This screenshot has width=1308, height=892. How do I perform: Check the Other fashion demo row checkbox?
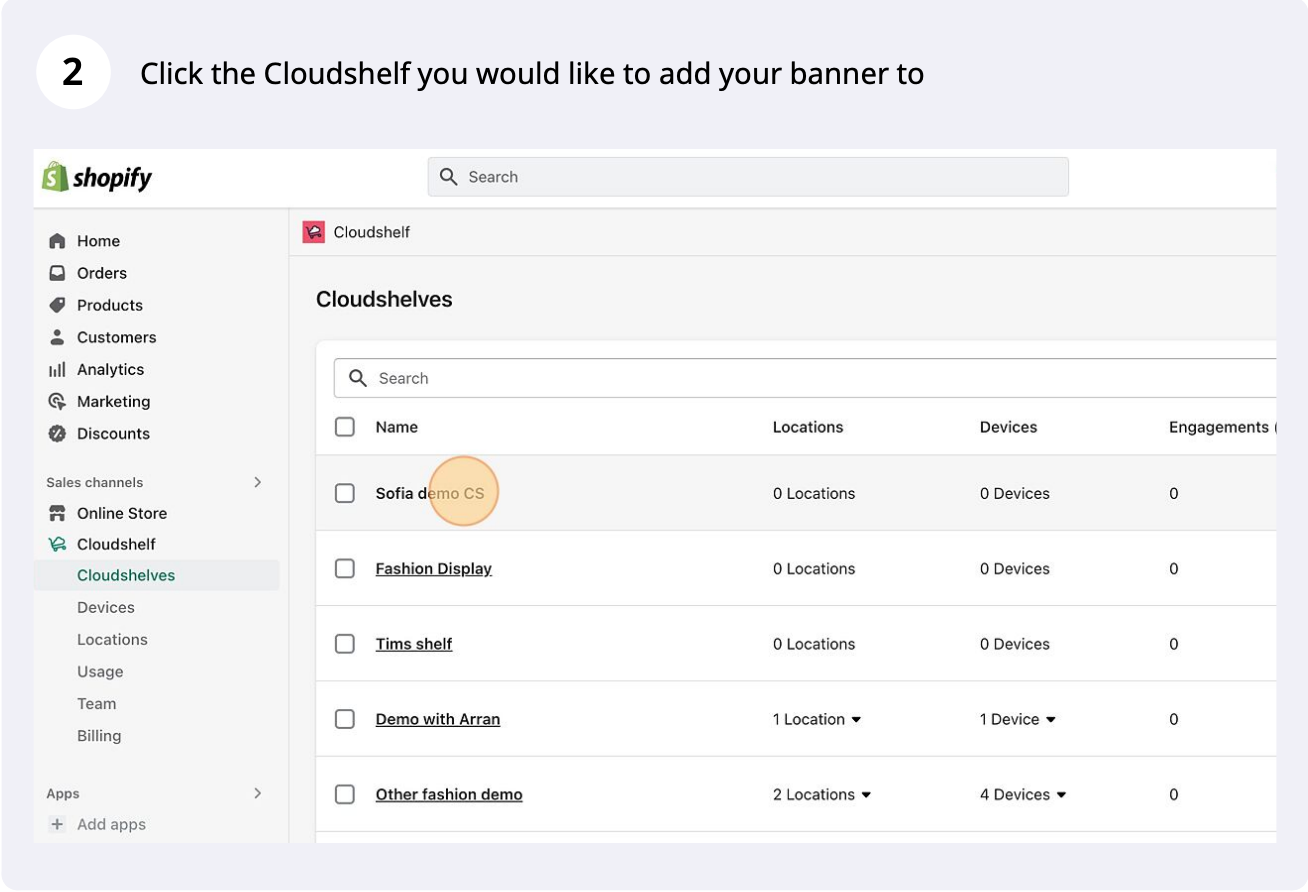(x=345, y=794)
